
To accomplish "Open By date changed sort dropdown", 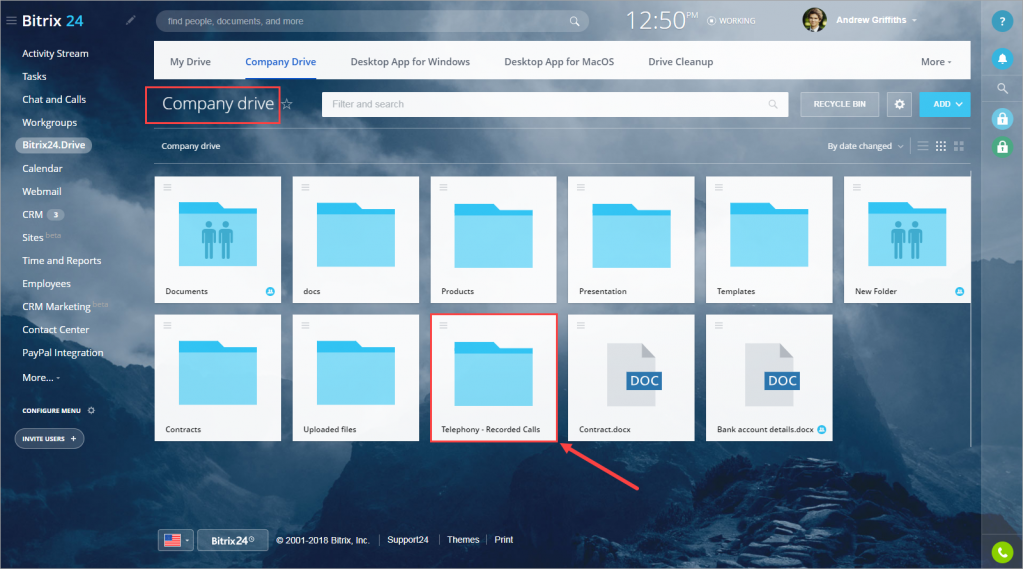I will (865, 146).
